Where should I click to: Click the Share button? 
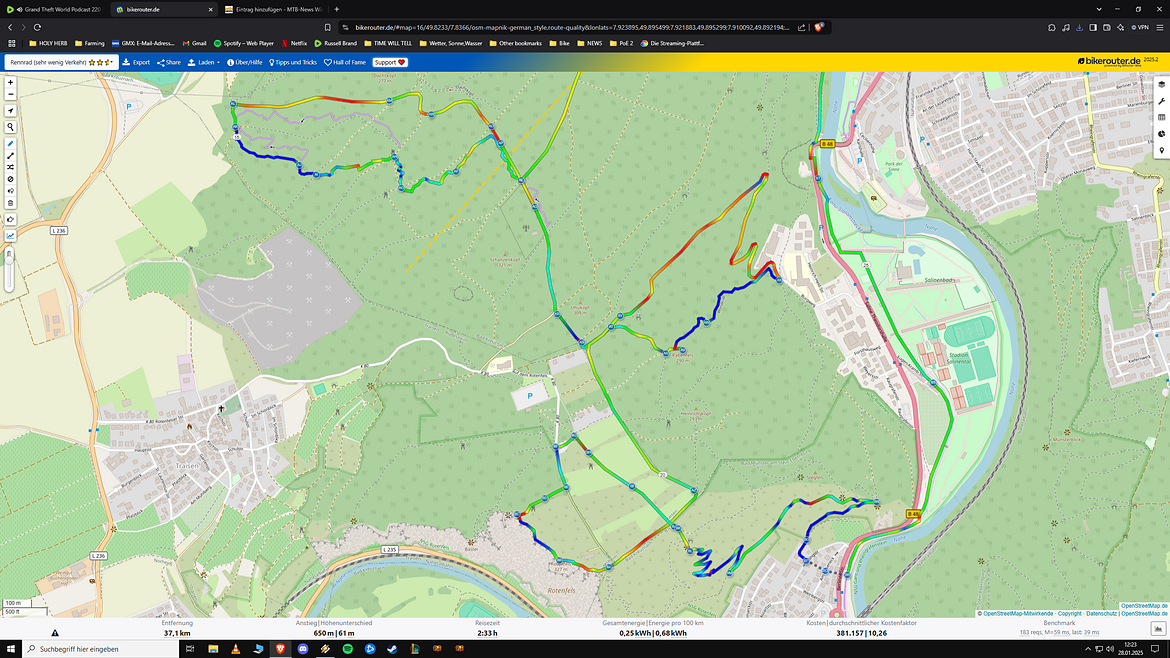(x=169, y=63)
